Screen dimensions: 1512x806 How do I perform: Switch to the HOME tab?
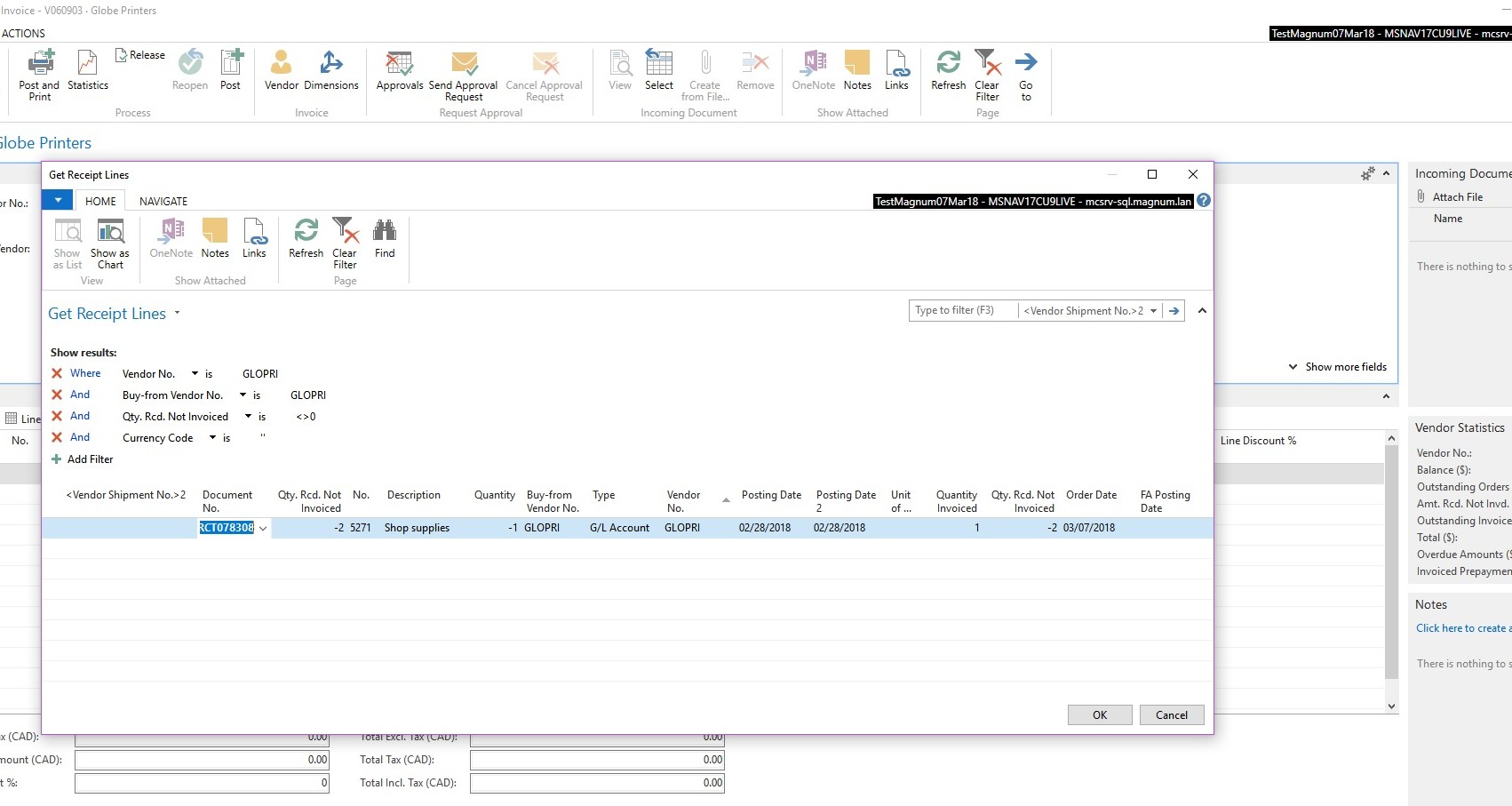100,201
